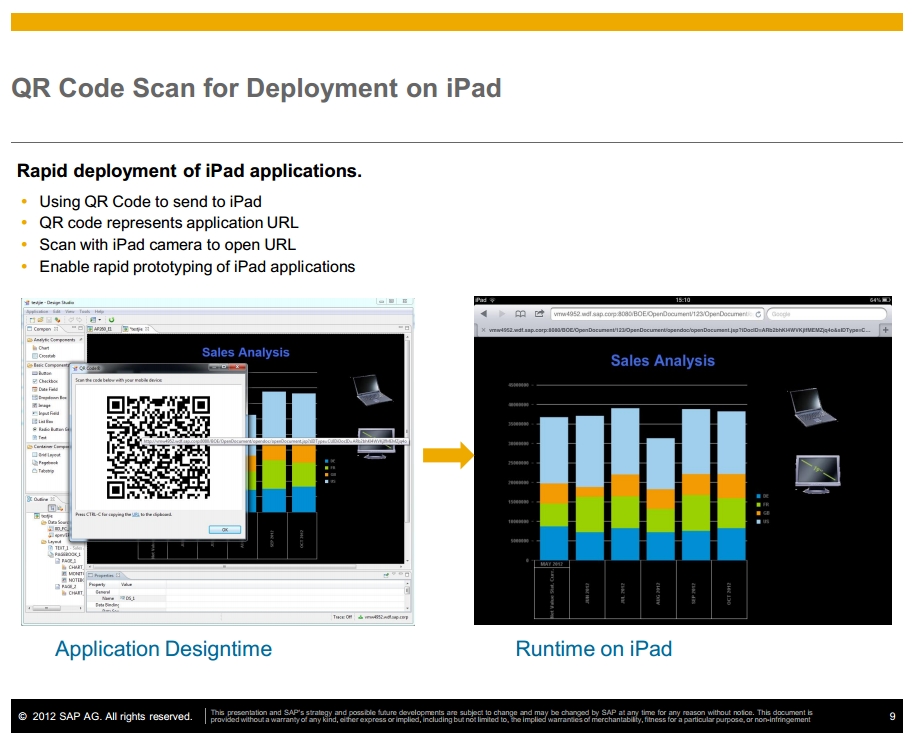Click the QR code image in the dialog

(x=158, y=447)
